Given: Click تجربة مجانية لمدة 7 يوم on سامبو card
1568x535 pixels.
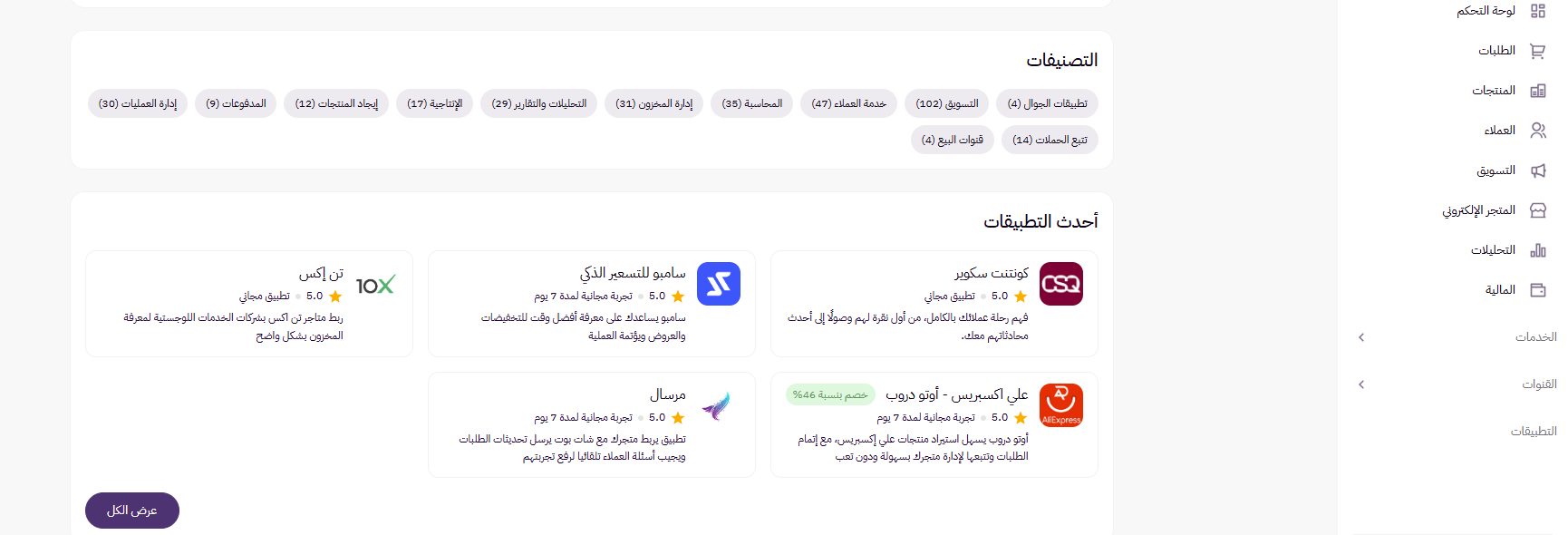Looking at the screenshot, I should tap(583, 296).
